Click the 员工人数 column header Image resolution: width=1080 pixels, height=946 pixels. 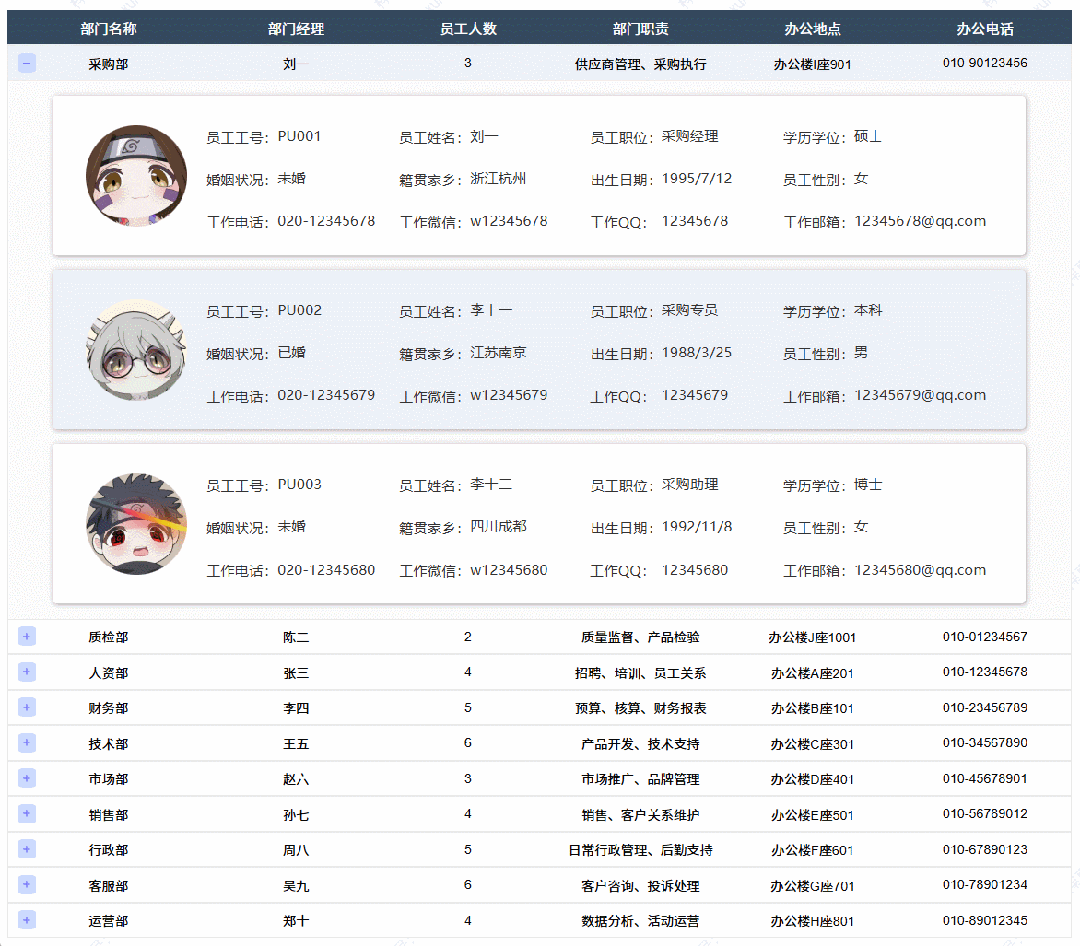pos(468,29)
